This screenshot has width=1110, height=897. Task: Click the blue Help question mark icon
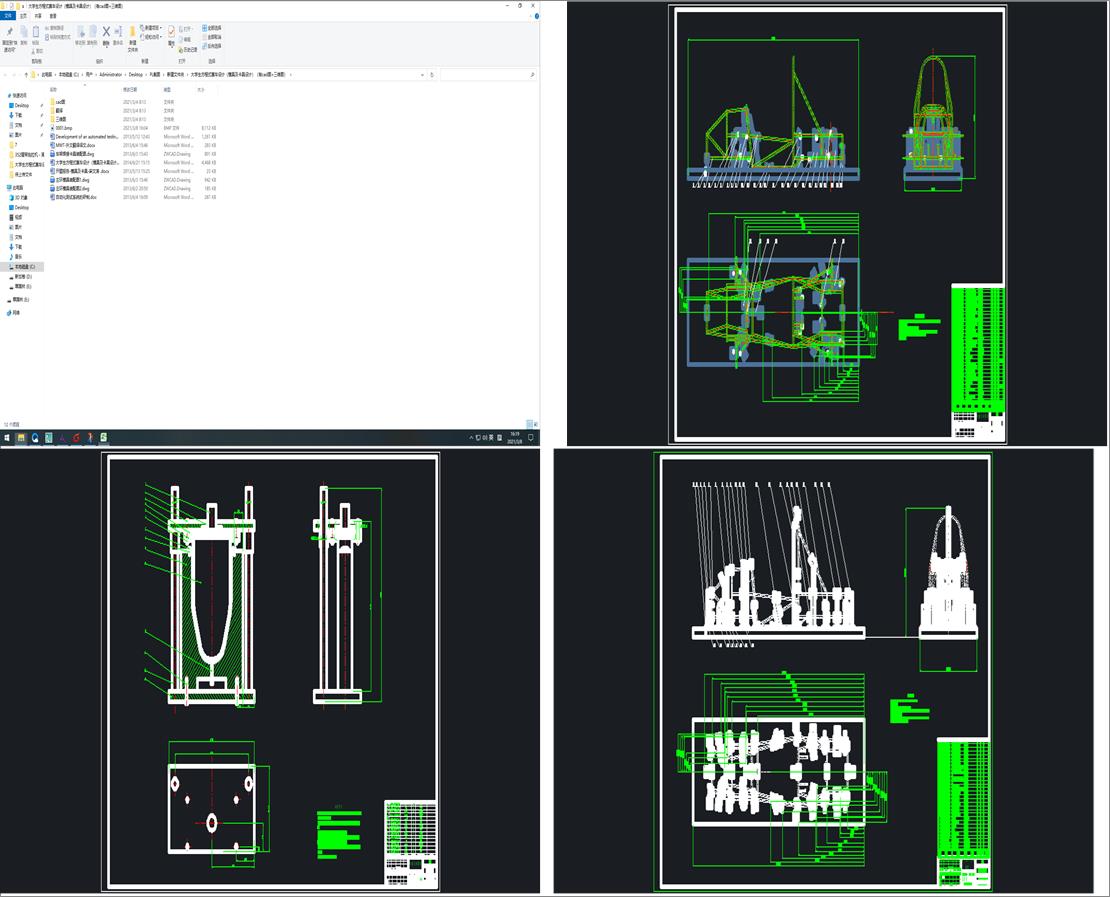pos(537,16)
